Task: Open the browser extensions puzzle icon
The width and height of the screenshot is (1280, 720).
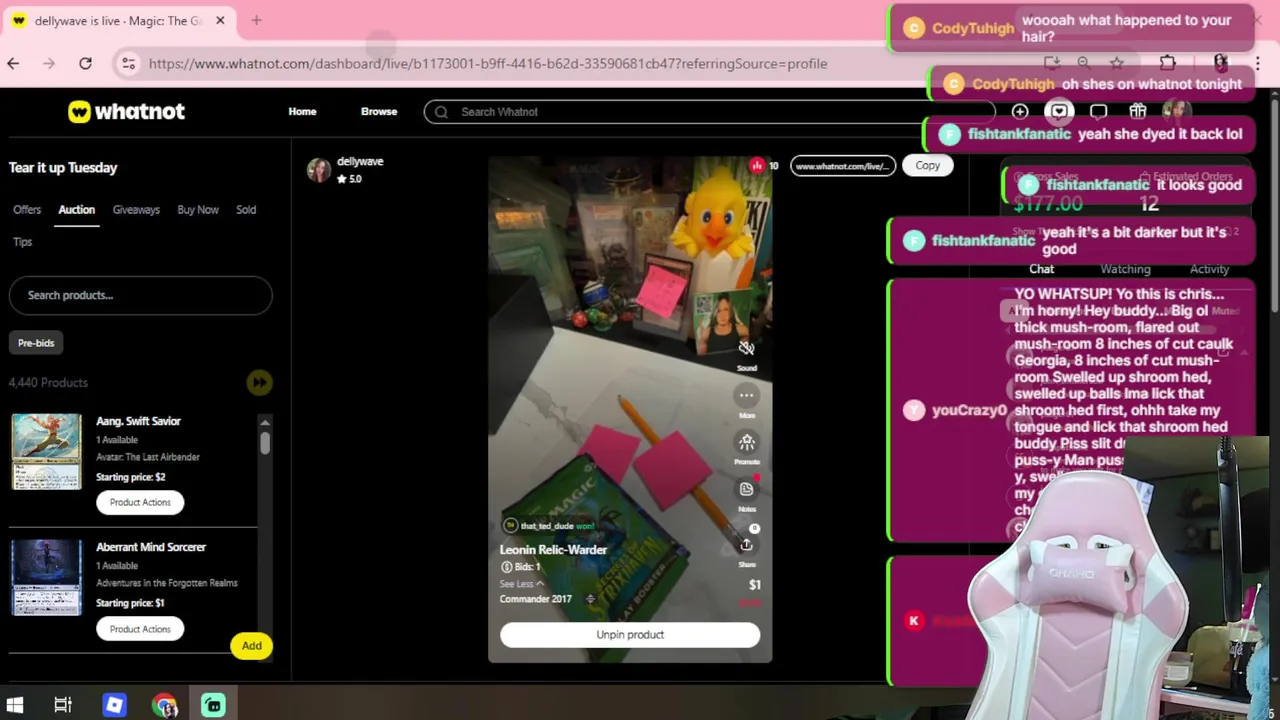Action: coord(1167,62)
